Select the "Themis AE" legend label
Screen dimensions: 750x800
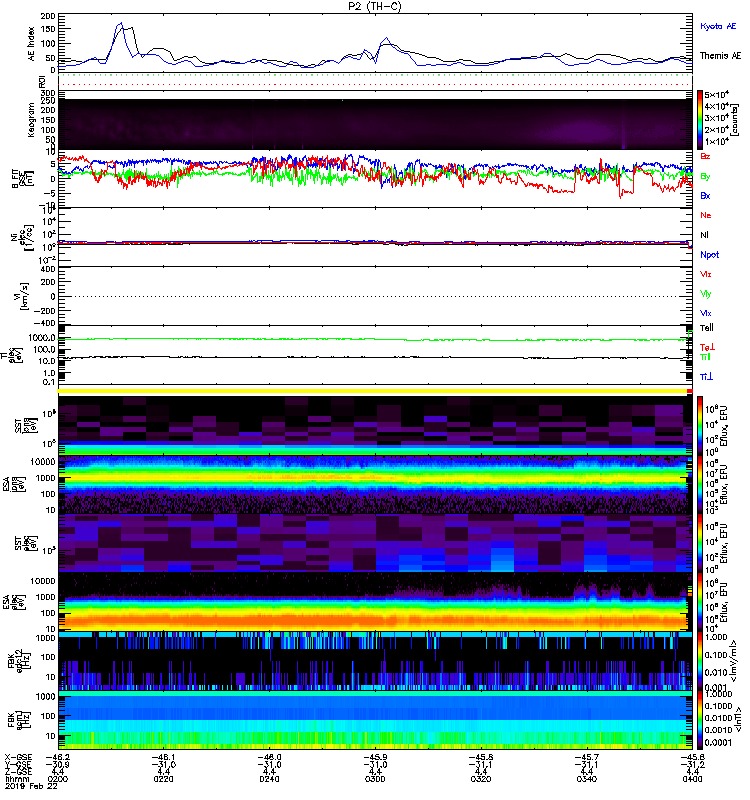[x=720, y=56]
